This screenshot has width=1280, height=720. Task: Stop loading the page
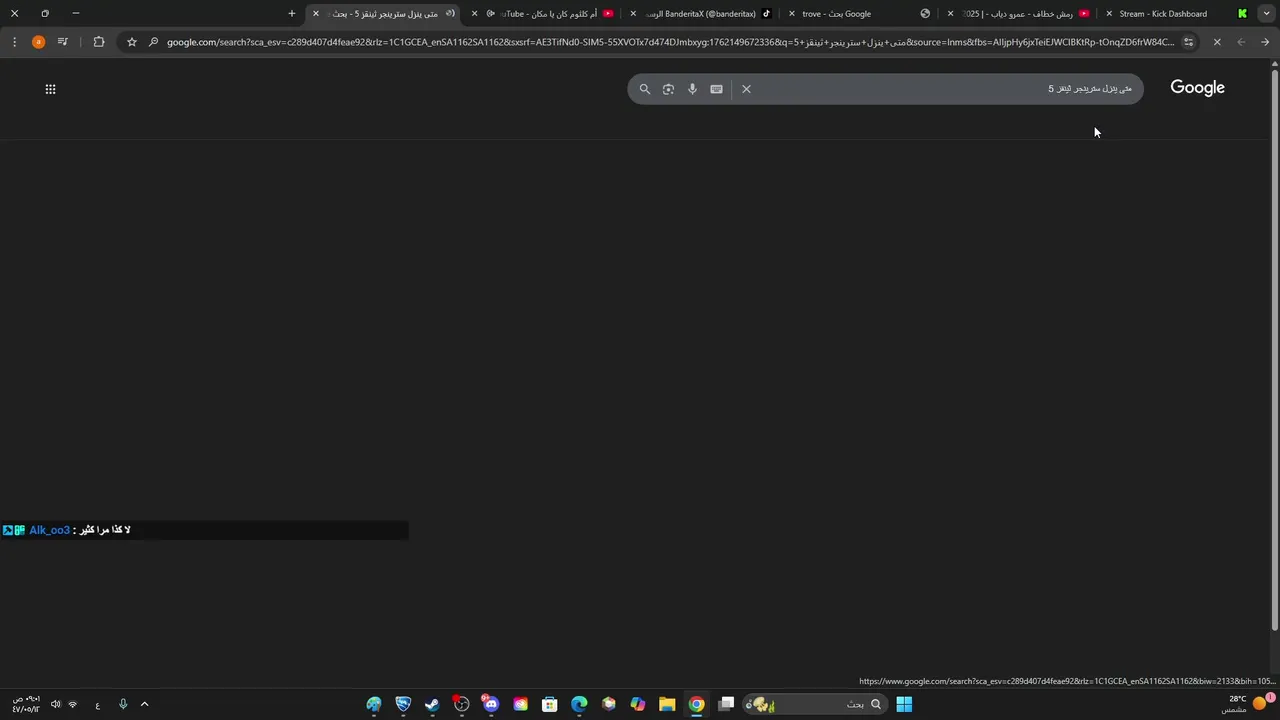point(1217,42)
